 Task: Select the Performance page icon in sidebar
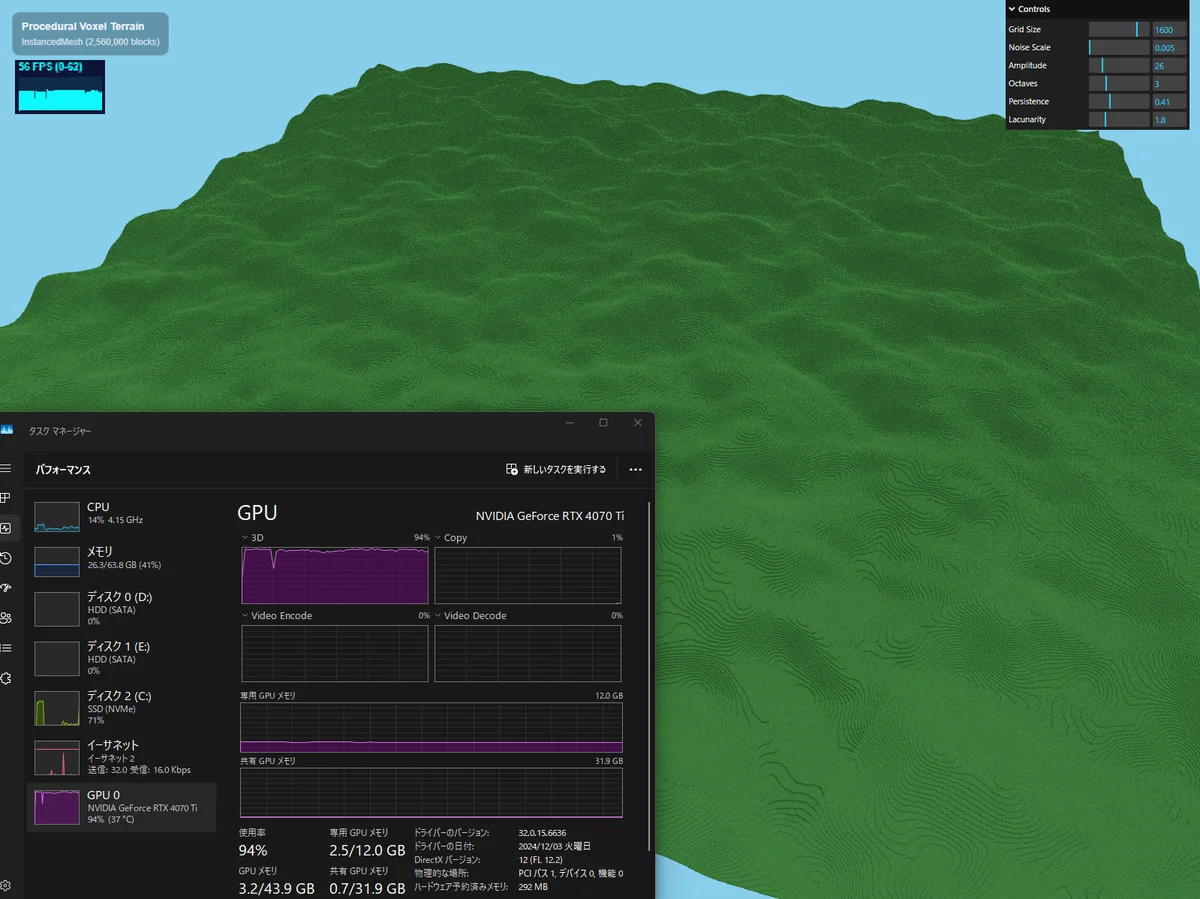[6, 528]
